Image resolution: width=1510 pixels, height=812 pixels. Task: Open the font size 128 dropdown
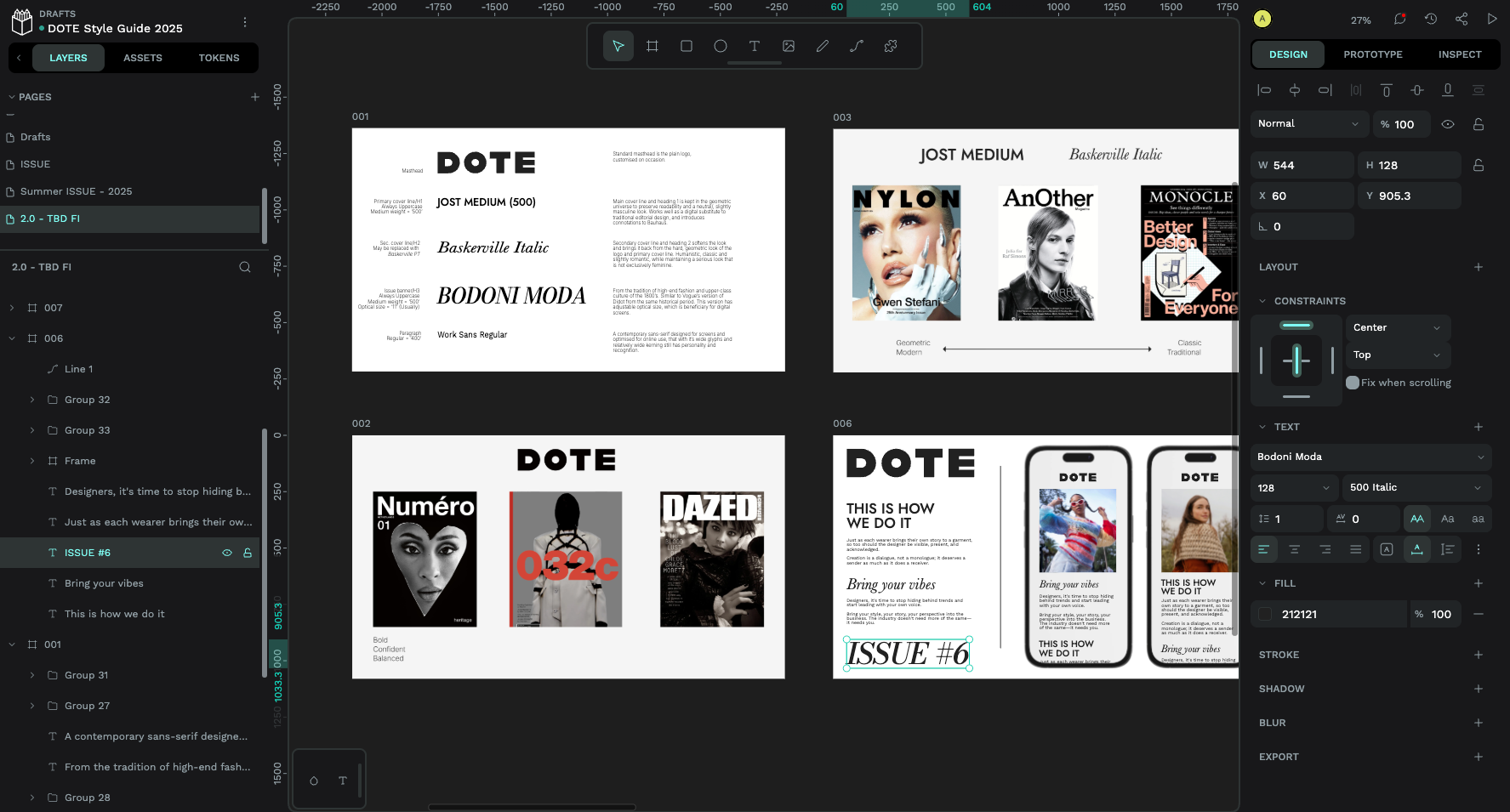1294,487
